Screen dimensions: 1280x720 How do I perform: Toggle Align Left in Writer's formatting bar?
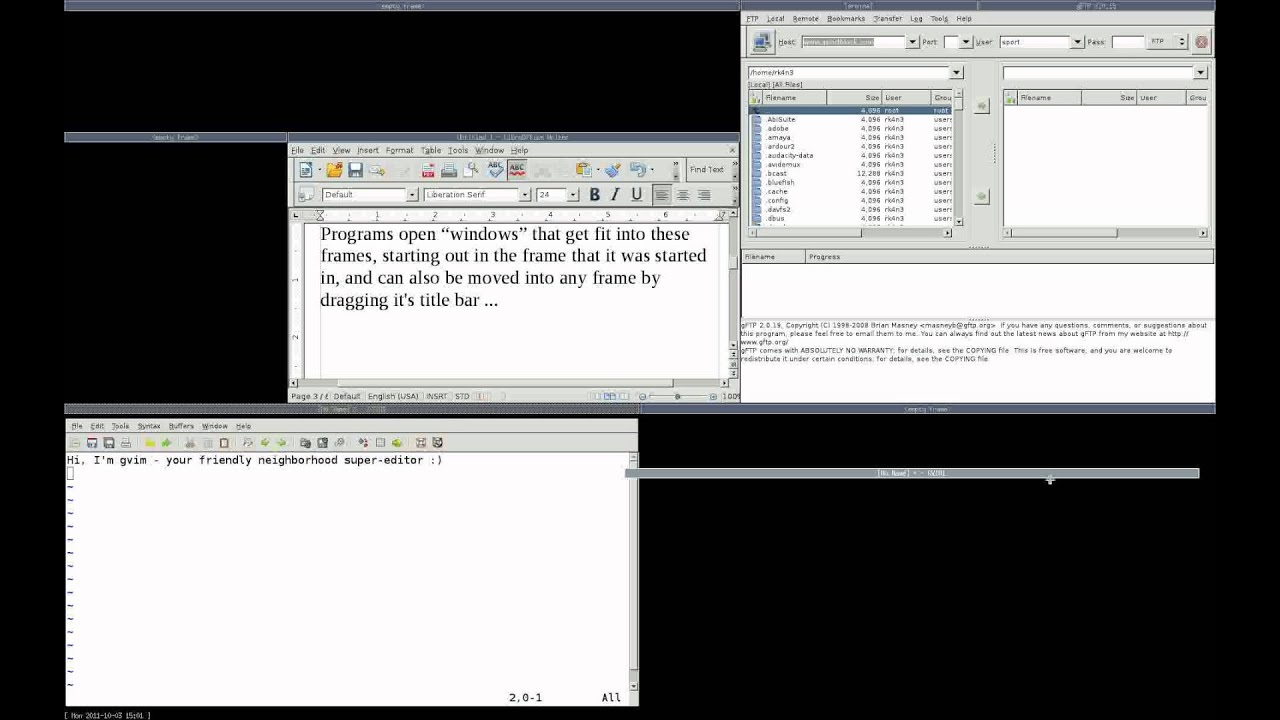(662, 195)
